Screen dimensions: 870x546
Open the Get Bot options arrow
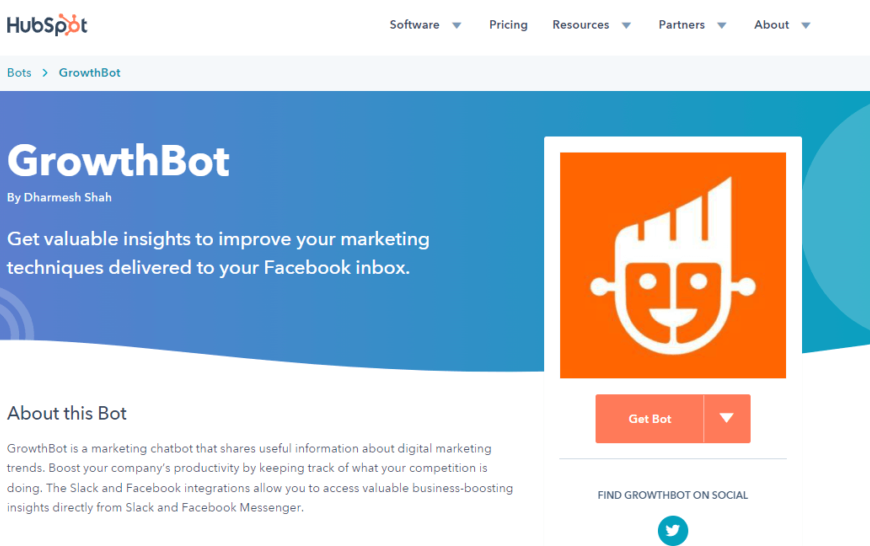tap(727, 419)
